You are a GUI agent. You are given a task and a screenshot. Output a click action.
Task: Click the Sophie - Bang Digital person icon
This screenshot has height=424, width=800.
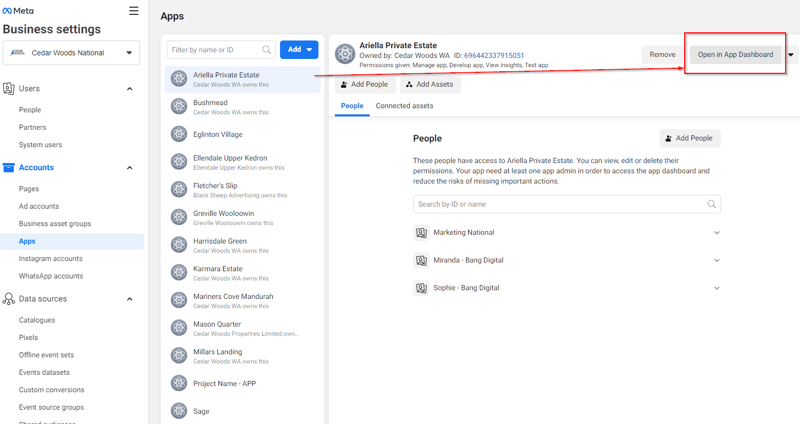(421, 288)
